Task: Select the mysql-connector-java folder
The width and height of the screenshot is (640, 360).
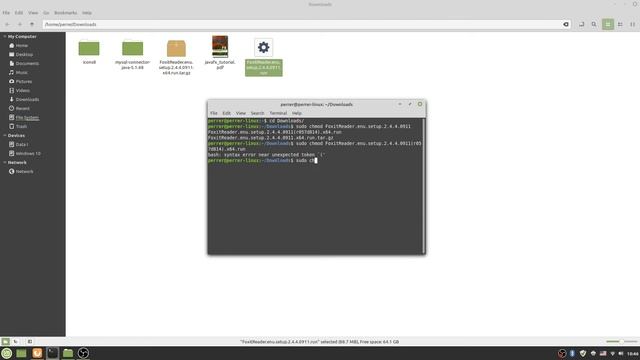Action: [133, 54]
